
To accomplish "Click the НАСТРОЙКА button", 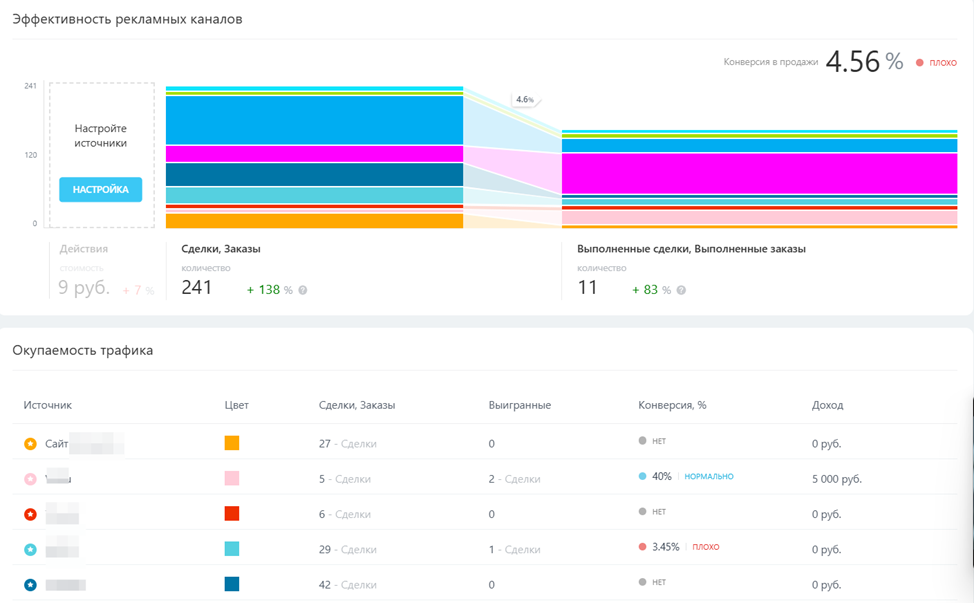I will tap(100, 189).
